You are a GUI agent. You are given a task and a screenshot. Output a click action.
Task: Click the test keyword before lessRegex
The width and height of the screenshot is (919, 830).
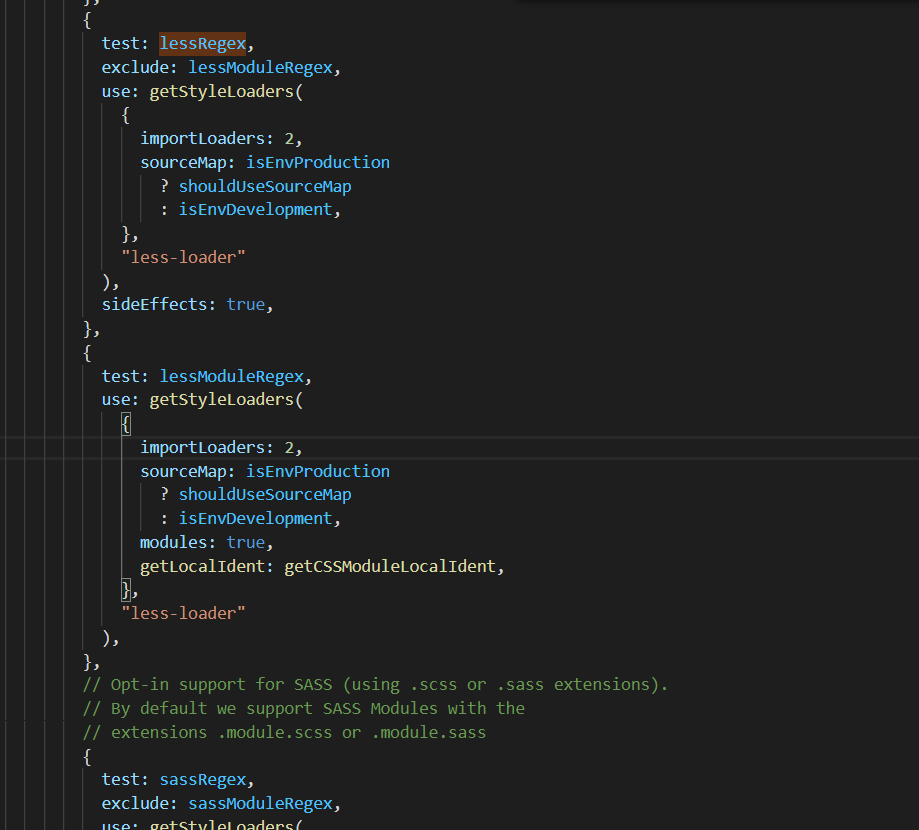(121, 44)
